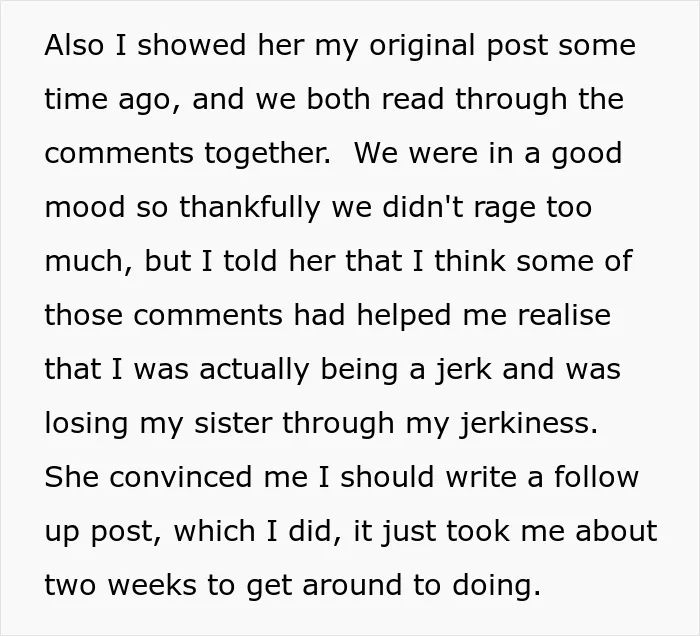Click the words "time ago"

pyautogui.click(x=107, y=101)
